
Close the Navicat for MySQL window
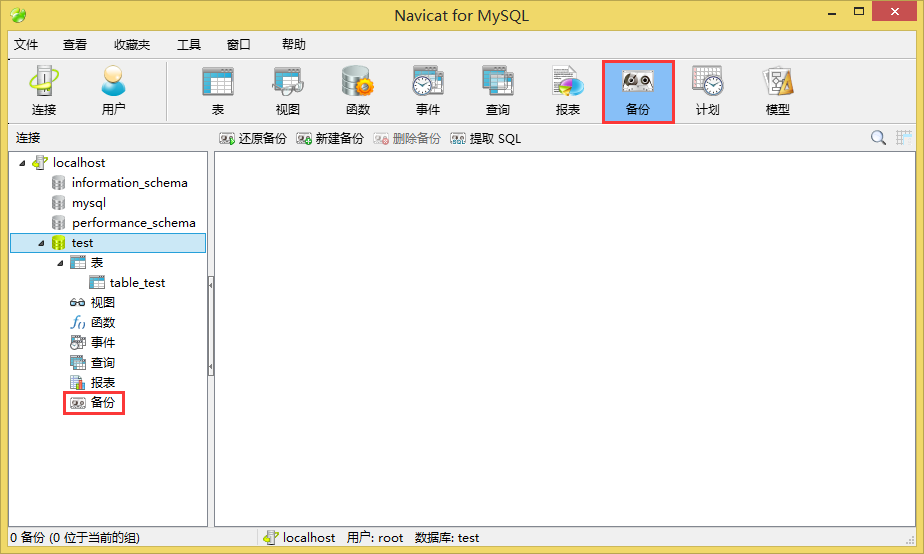pyautogui.click(x=895, y=11)
